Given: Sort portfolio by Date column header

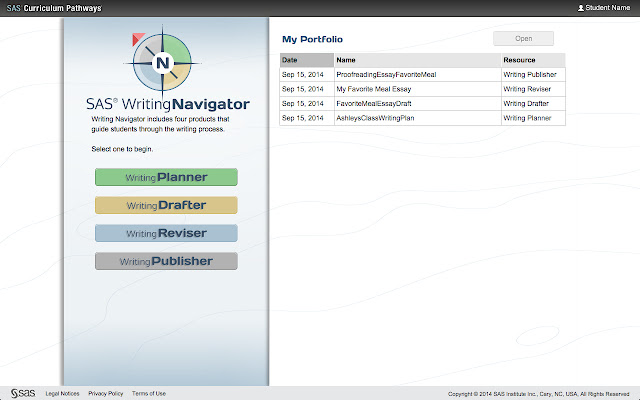Looking at the screenshot, I should (307, 60).
